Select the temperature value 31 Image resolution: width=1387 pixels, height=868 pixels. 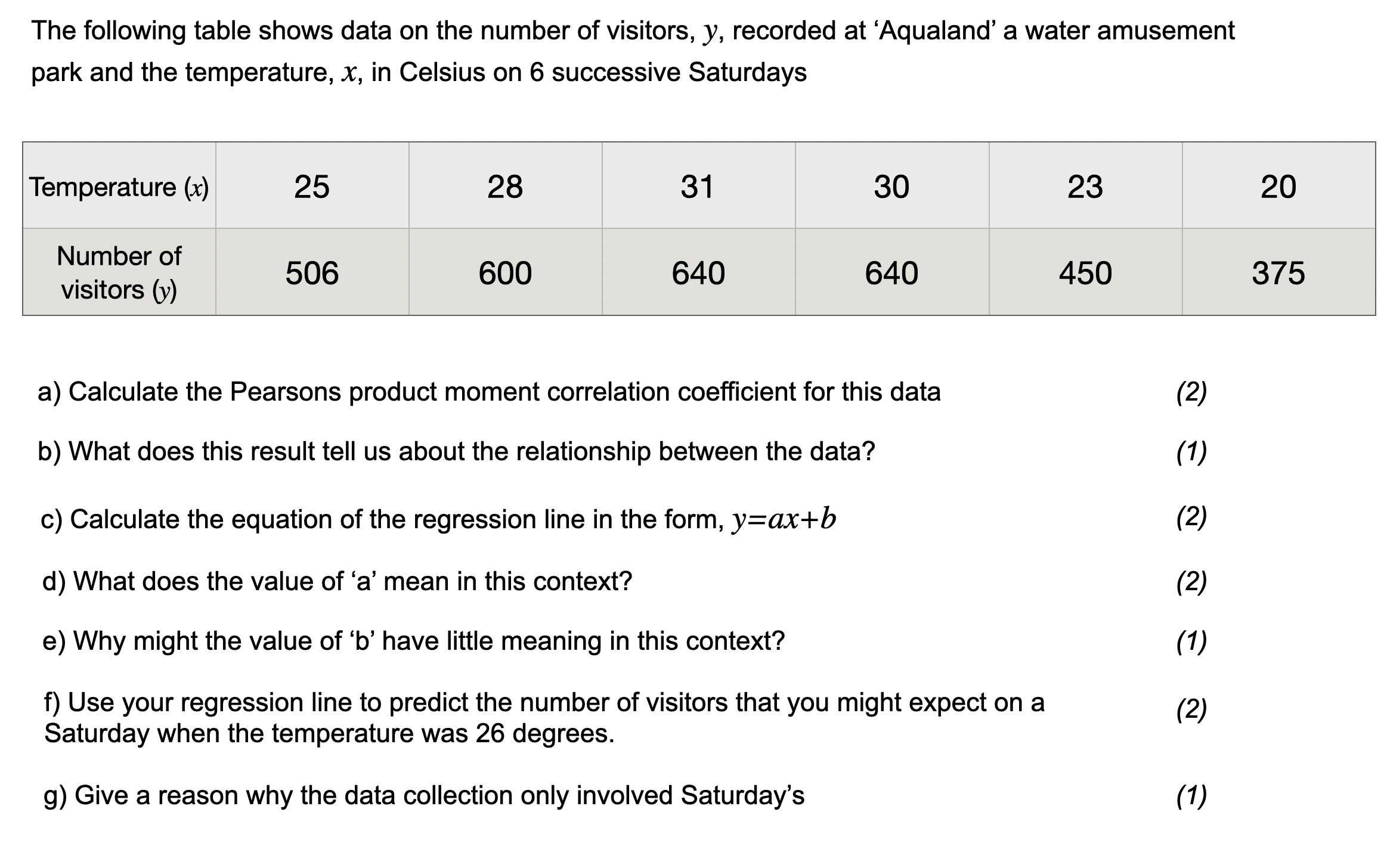[x=698, y=187]
